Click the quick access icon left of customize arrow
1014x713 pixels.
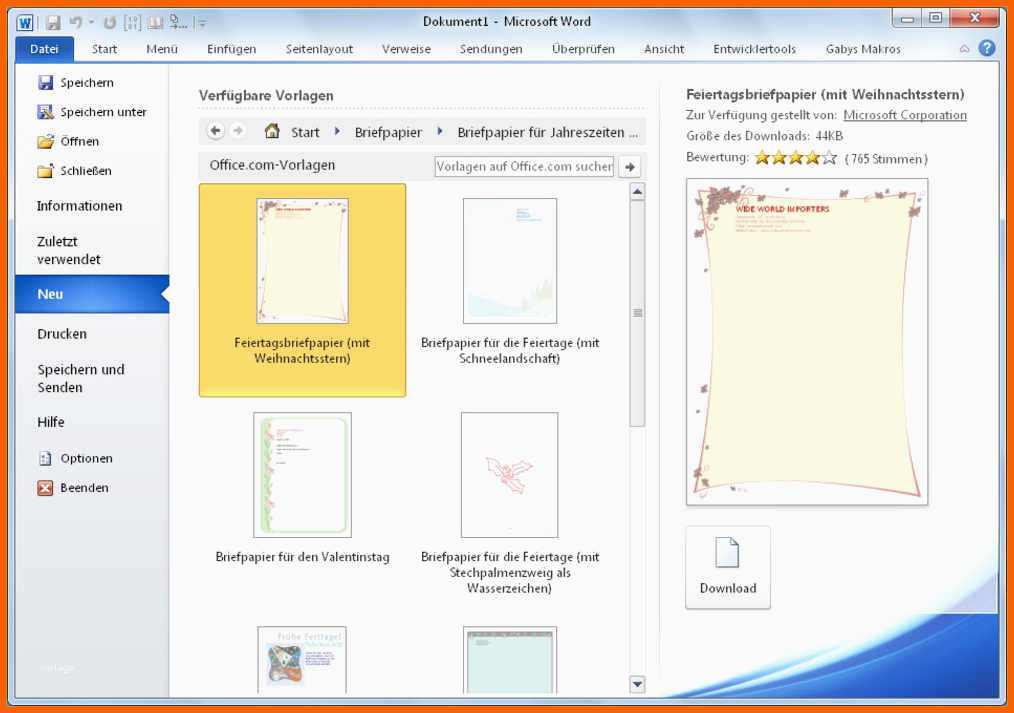(178, 23)
